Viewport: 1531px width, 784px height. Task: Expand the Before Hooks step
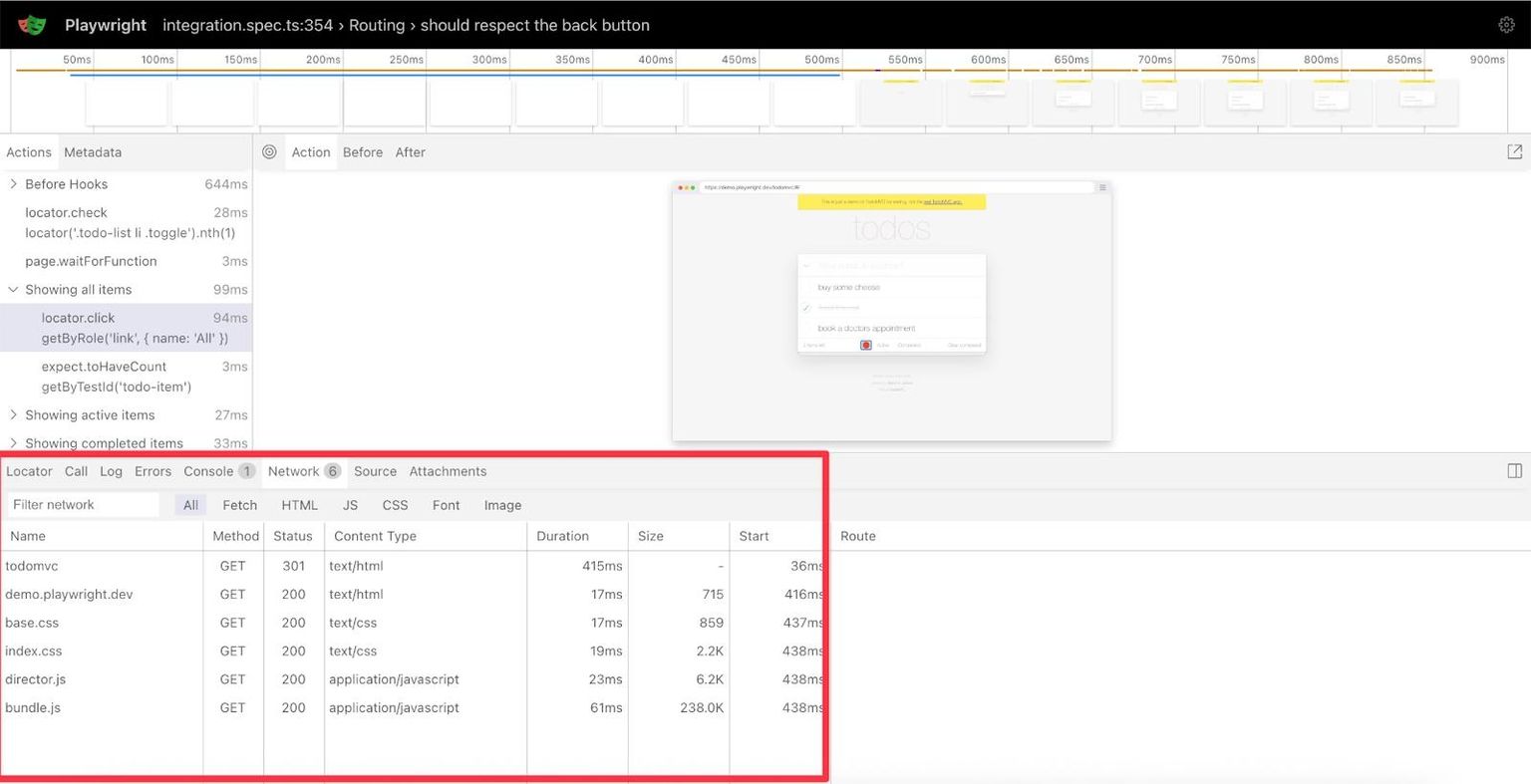point(14,184)
